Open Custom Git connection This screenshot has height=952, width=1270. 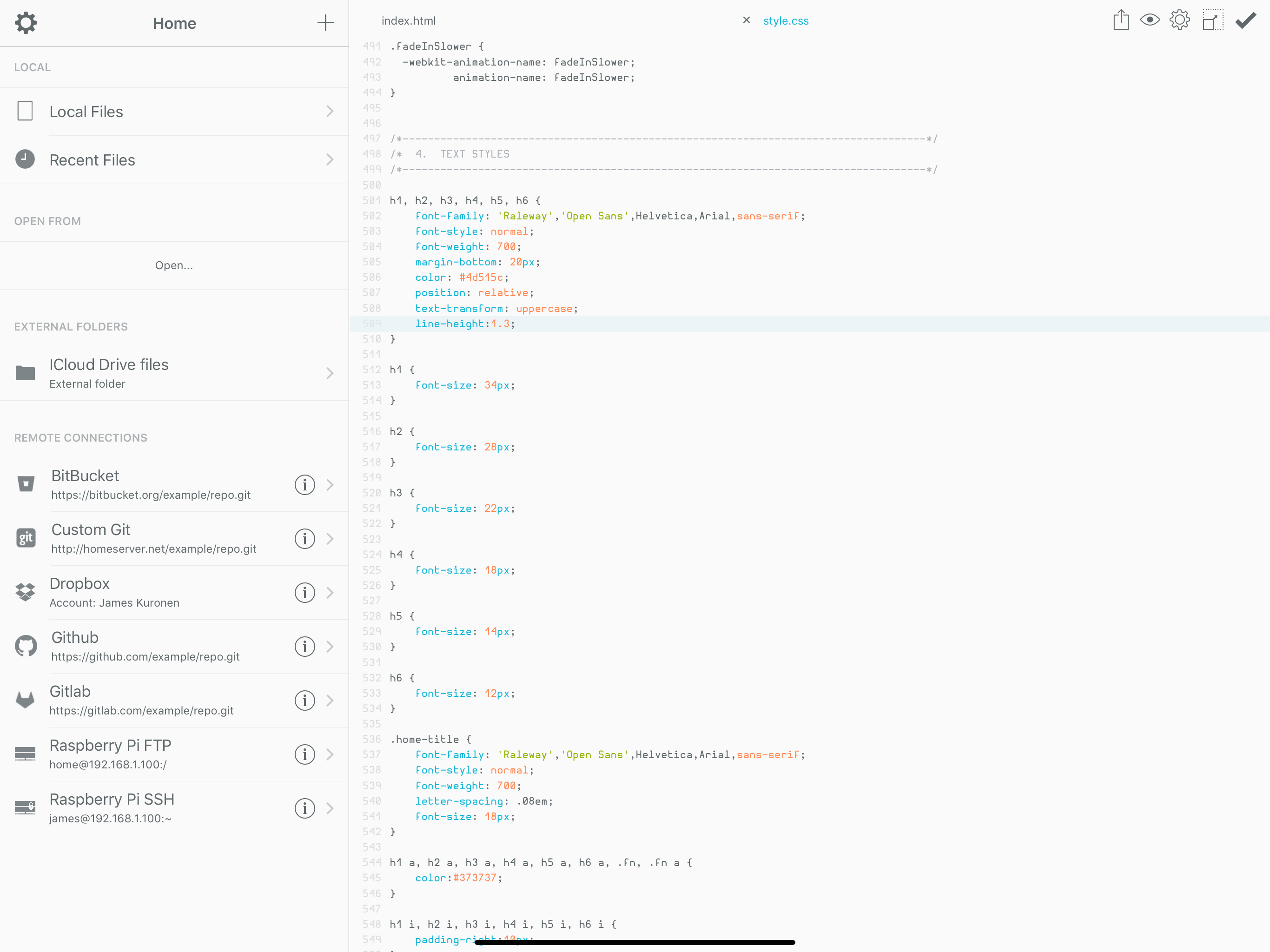click(x=174, y=539)
